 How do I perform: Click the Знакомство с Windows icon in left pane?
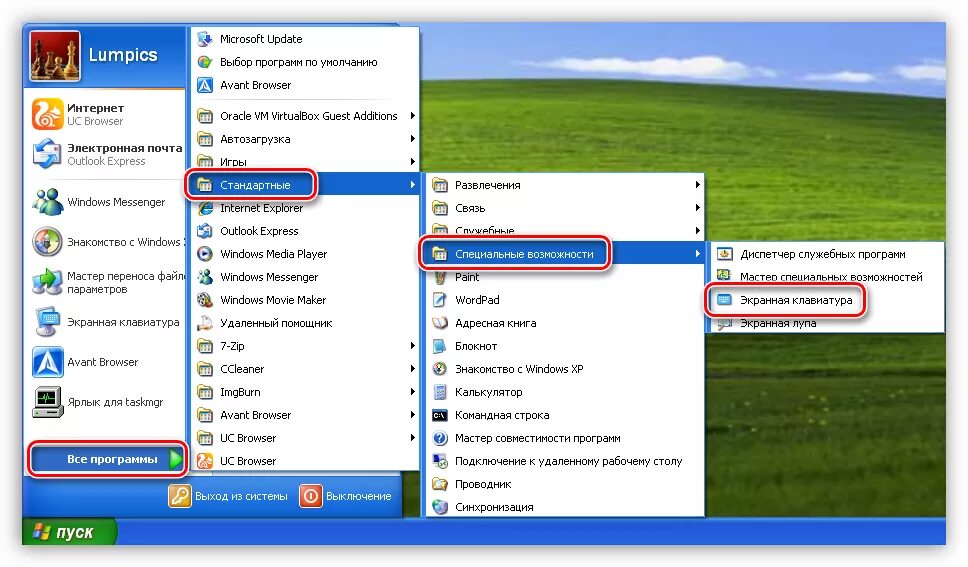(x=48, y=242)
